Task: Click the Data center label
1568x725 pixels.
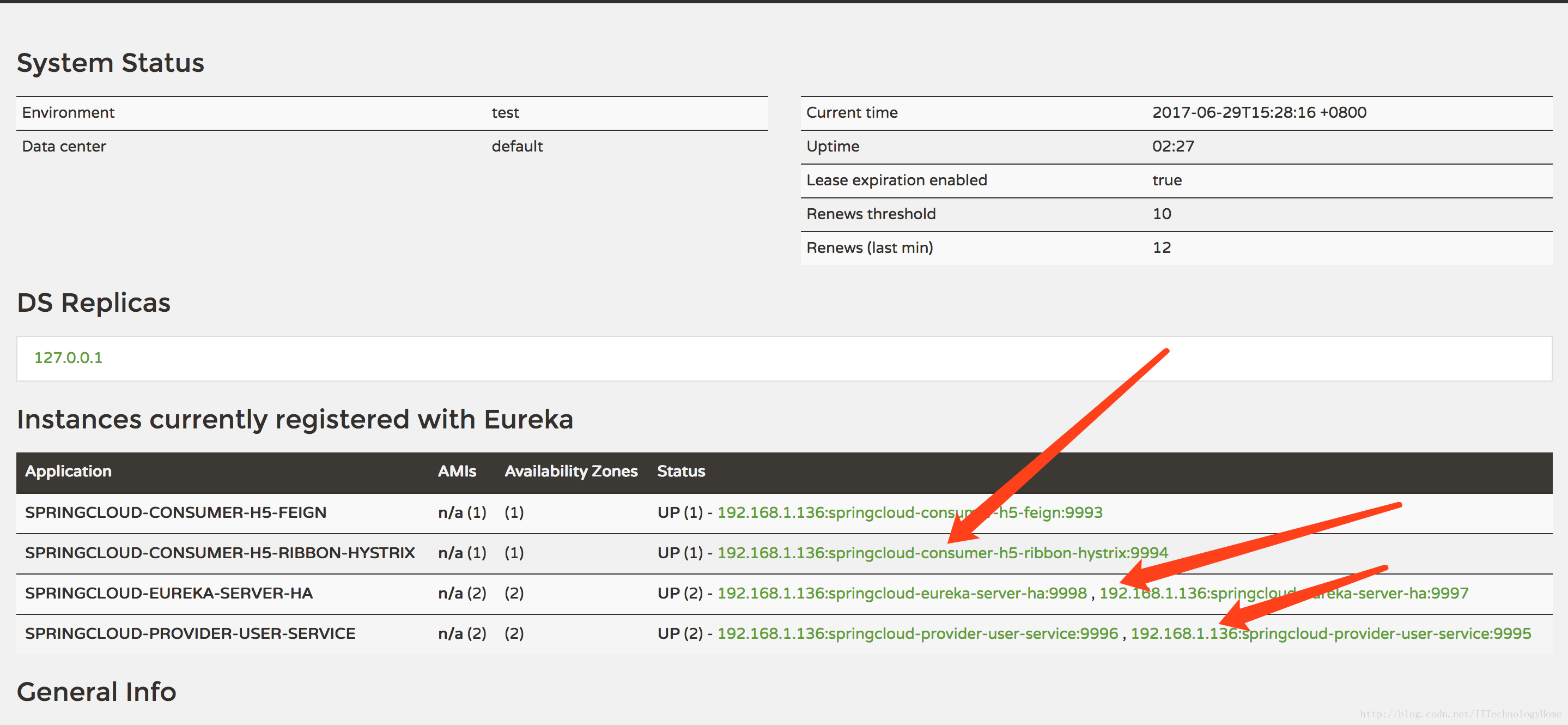Action: click(64, 146)
